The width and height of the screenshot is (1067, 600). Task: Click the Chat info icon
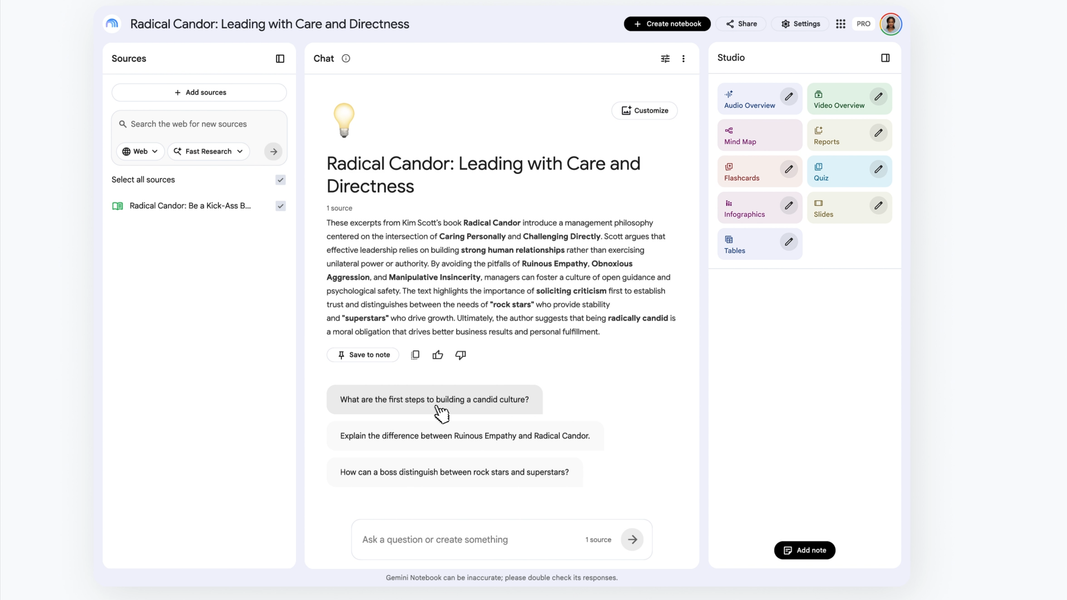click(346, 59)
